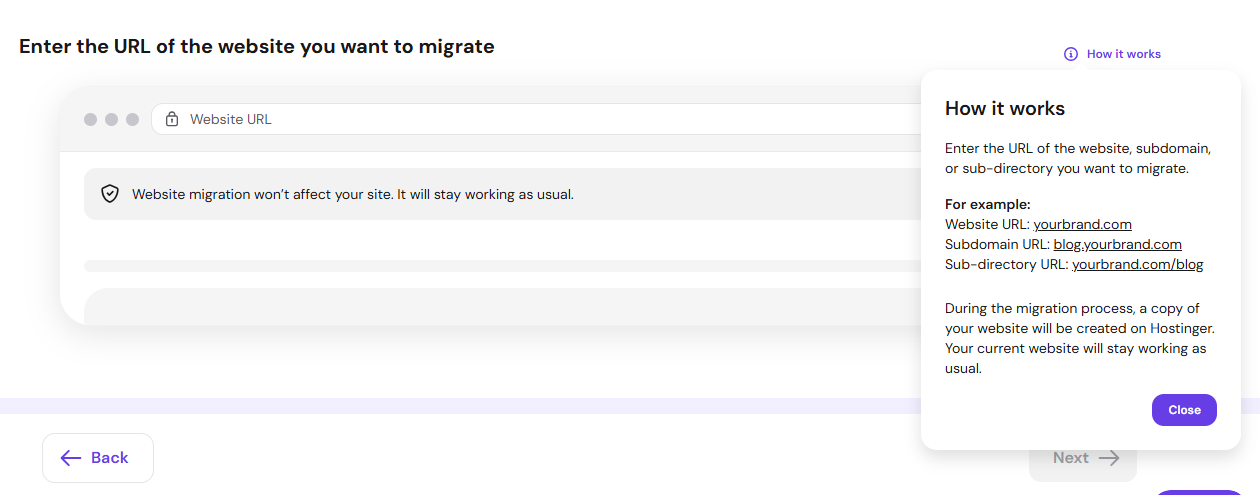Close the How it works popup

click(x=1184, y=410)
